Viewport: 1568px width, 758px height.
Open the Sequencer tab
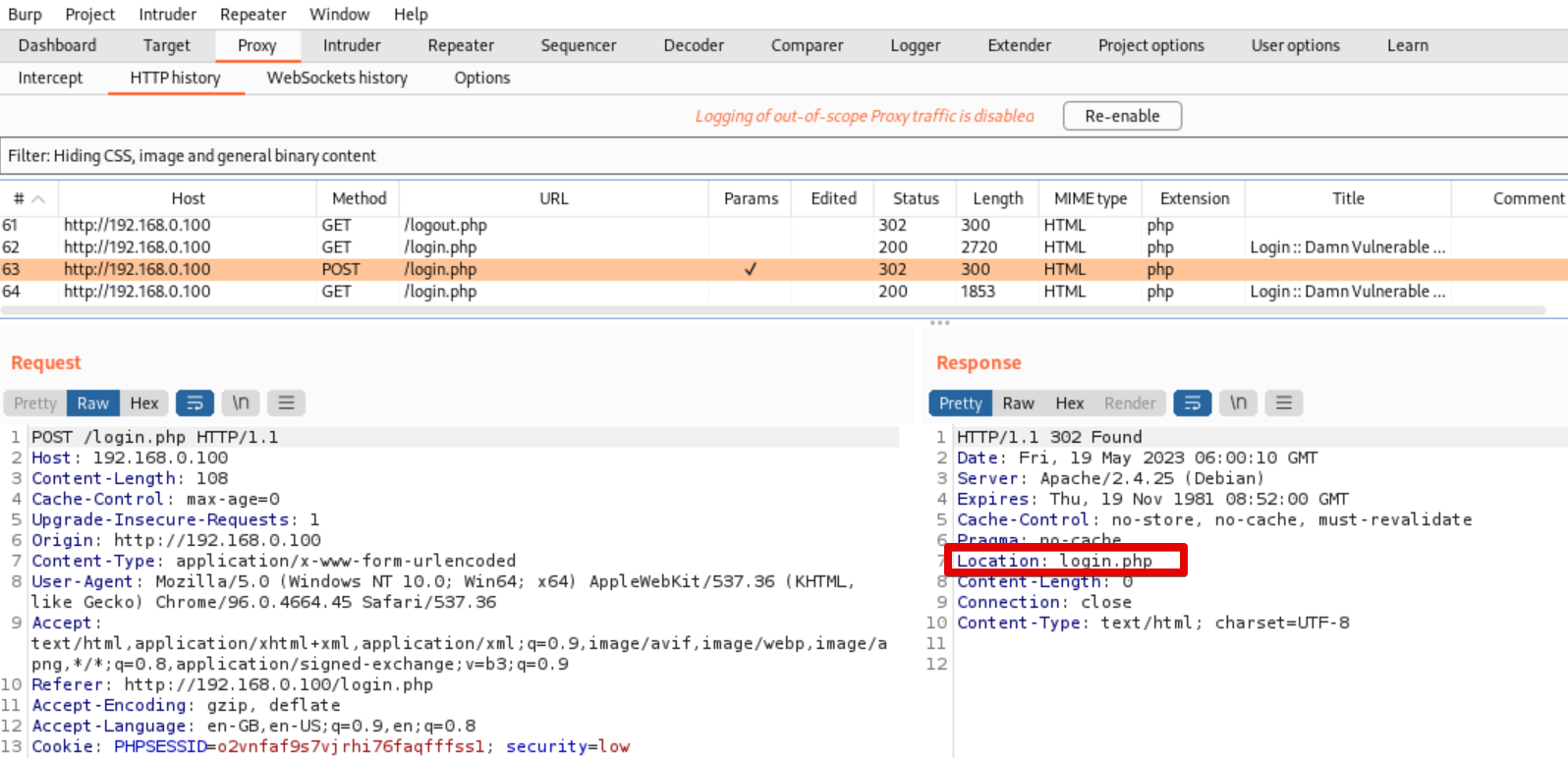579,45
